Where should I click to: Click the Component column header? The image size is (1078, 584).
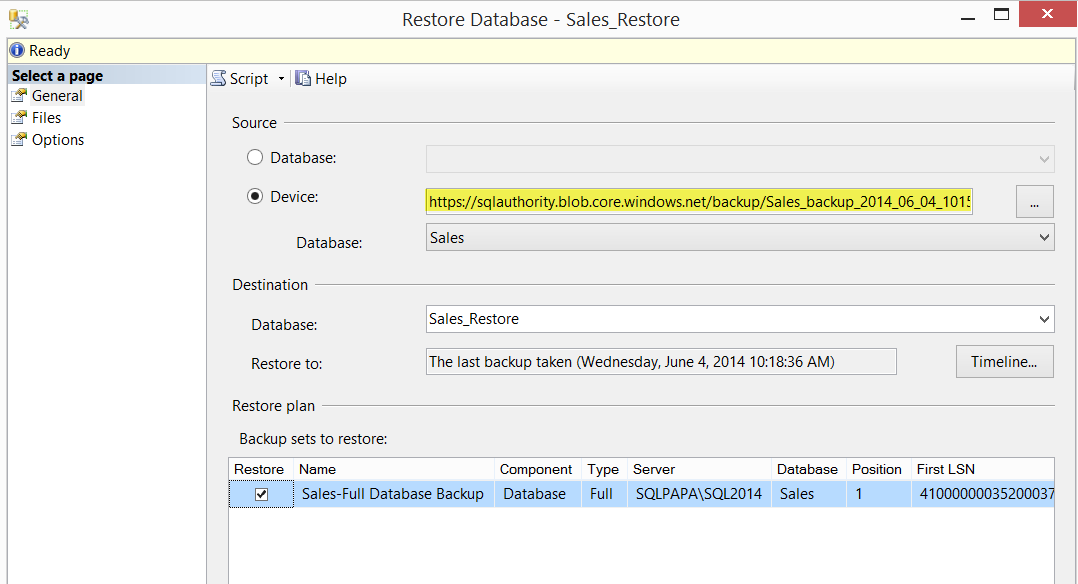coord(538,469)
